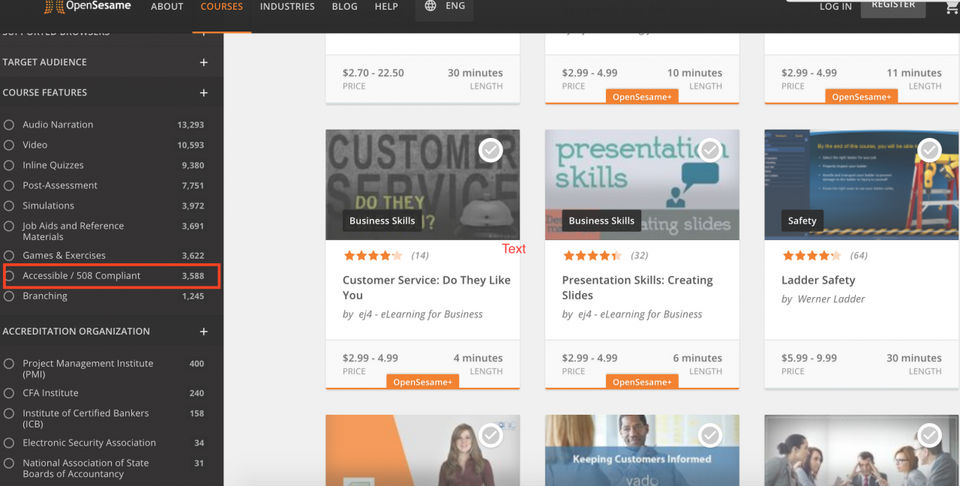Open the Keeping Customers Informed thumbnail
960x486 pixels.
[x=642, y=450]
